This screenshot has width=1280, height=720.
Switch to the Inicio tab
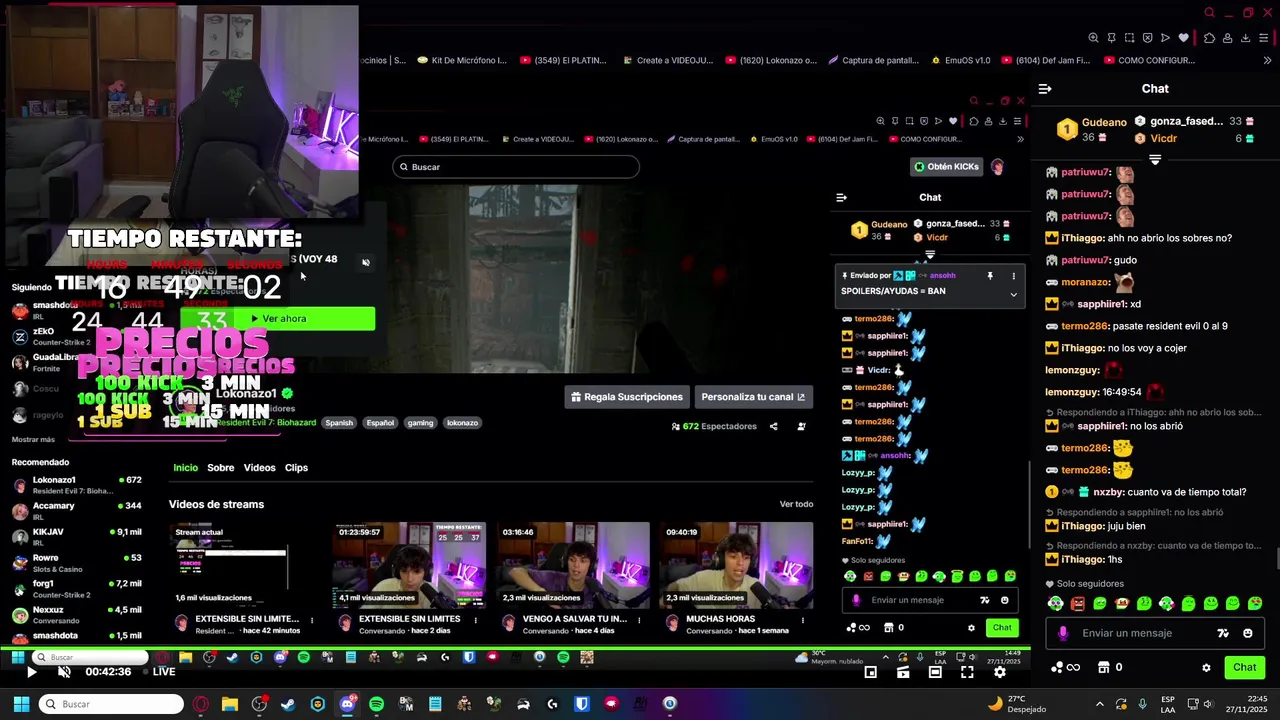185,467
